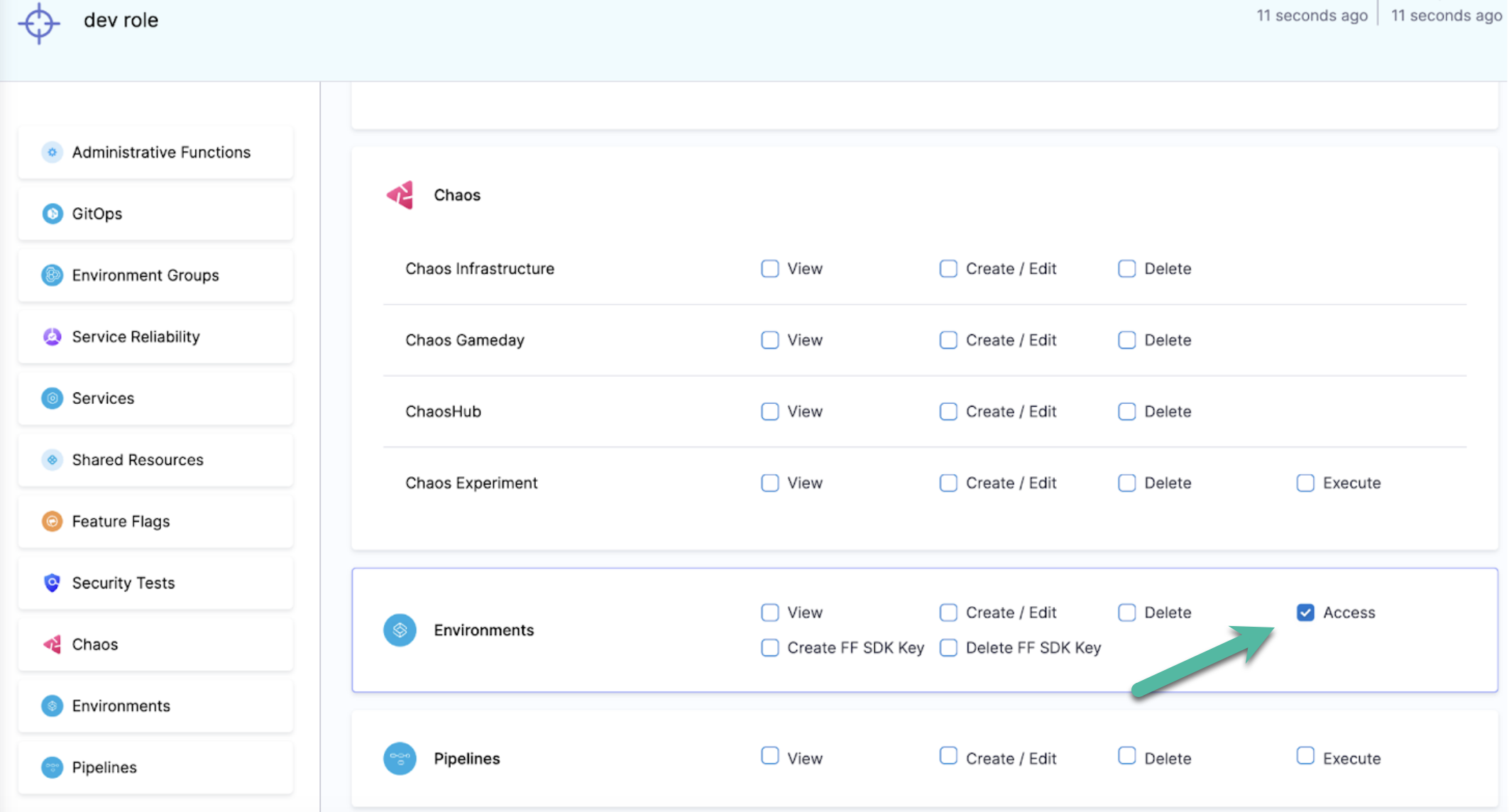Click the GitOps sidebar icon

click(52, 214)
